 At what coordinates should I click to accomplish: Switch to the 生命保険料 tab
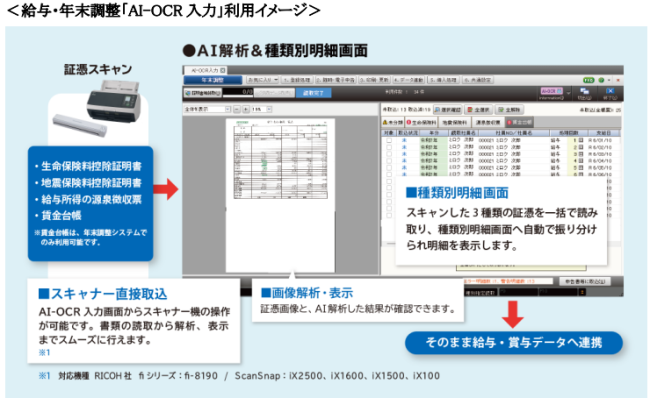421,122
